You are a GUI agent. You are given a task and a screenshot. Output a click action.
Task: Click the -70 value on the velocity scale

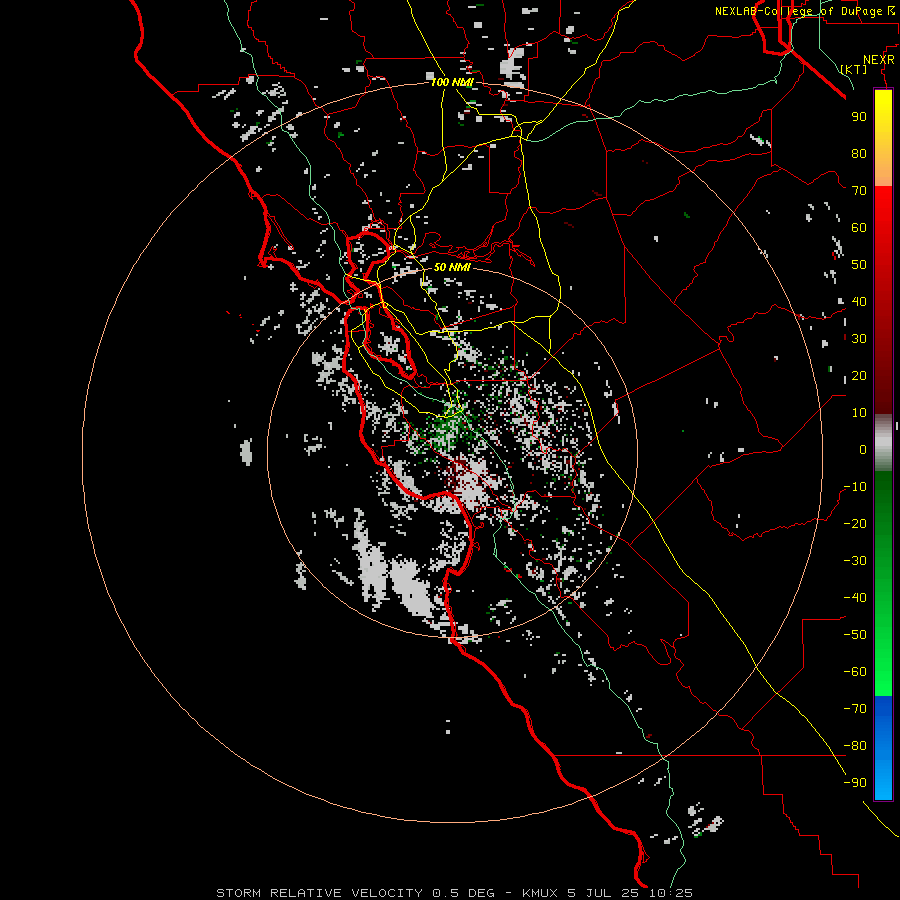pyautogui.click(x=855, y=709)
